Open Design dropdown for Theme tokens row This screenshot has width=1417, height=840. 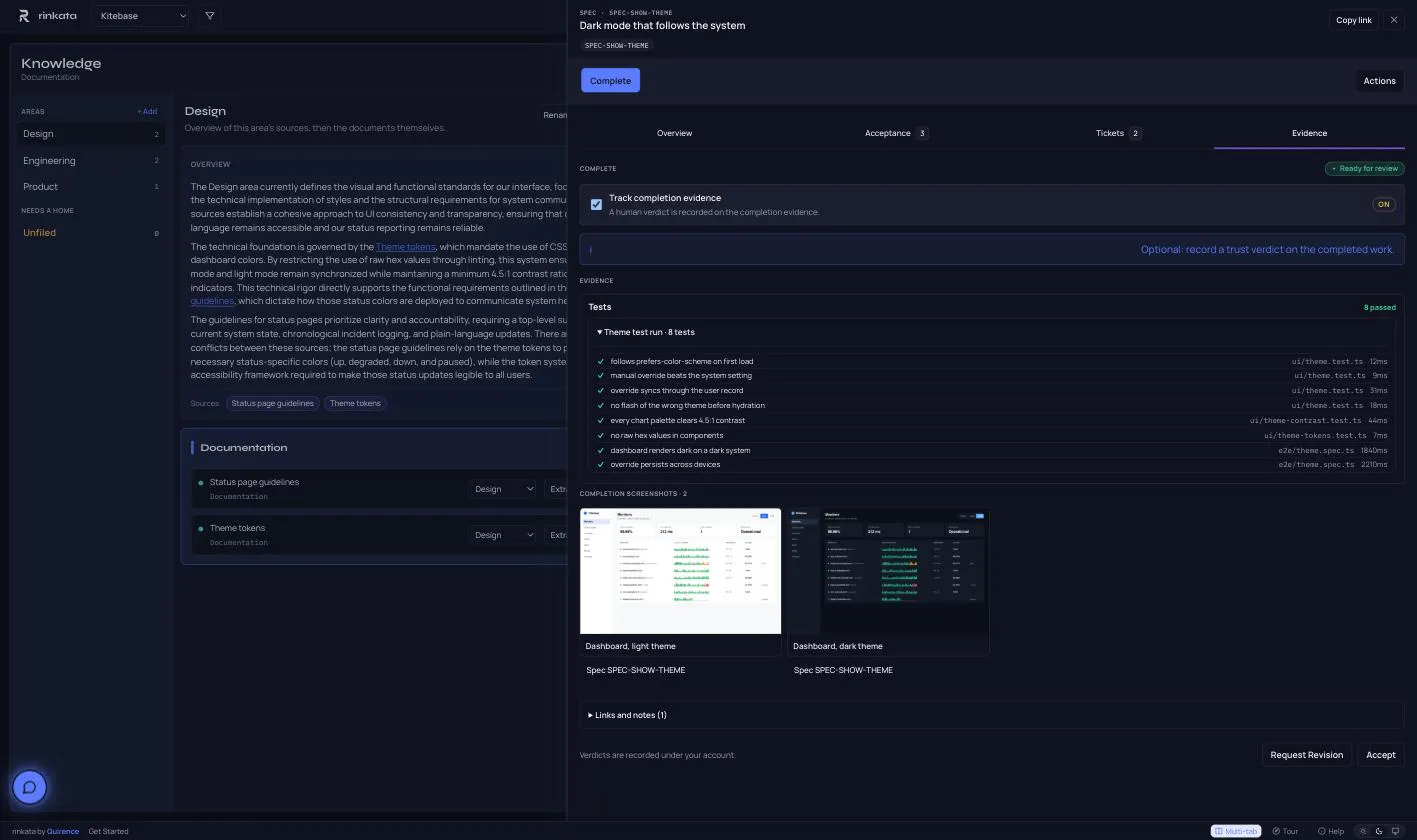(x=503, y=535)
